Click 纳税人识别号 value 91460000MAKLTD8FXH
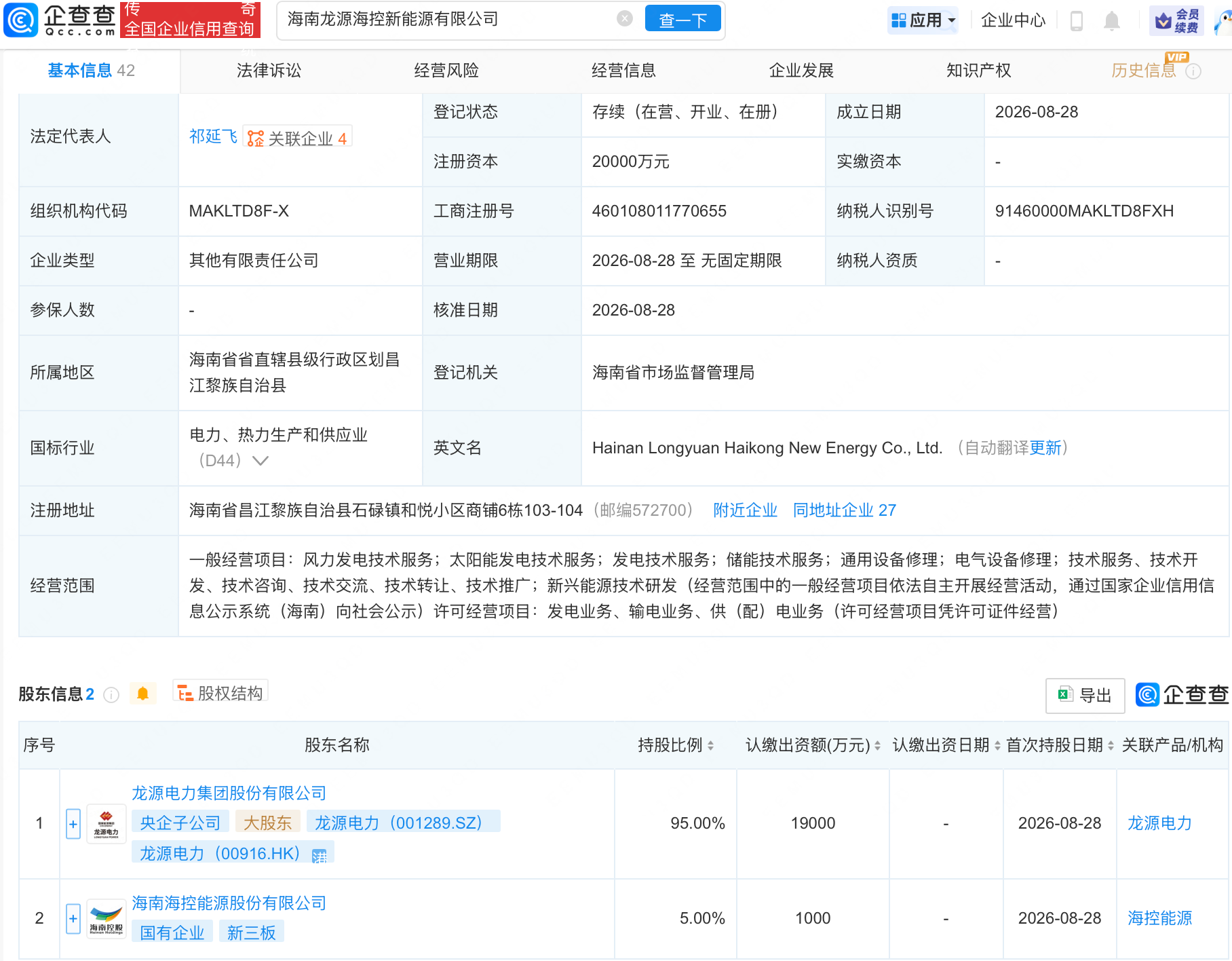Screen dimensions: 1232x961 coord(1084,211)
